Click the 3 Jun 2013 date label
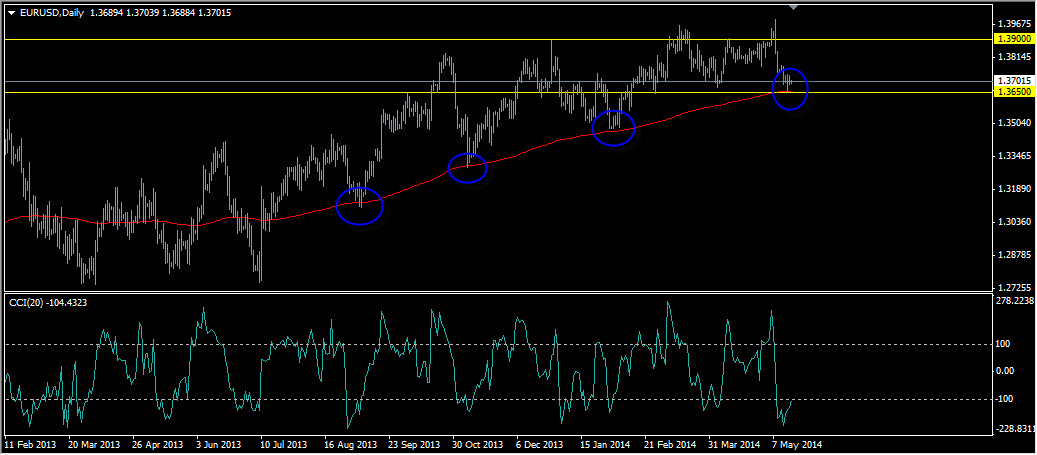 (x=219, y=444)
